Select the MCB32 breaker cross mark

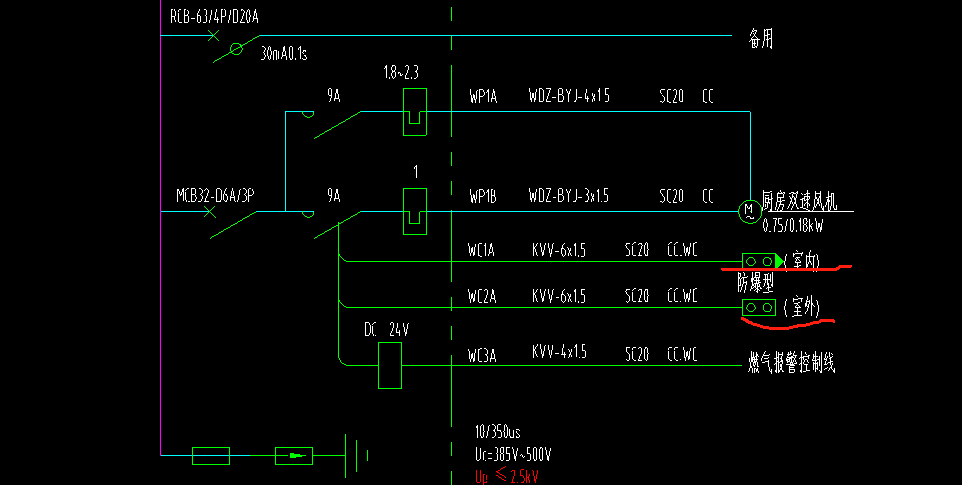coord(210,212)
